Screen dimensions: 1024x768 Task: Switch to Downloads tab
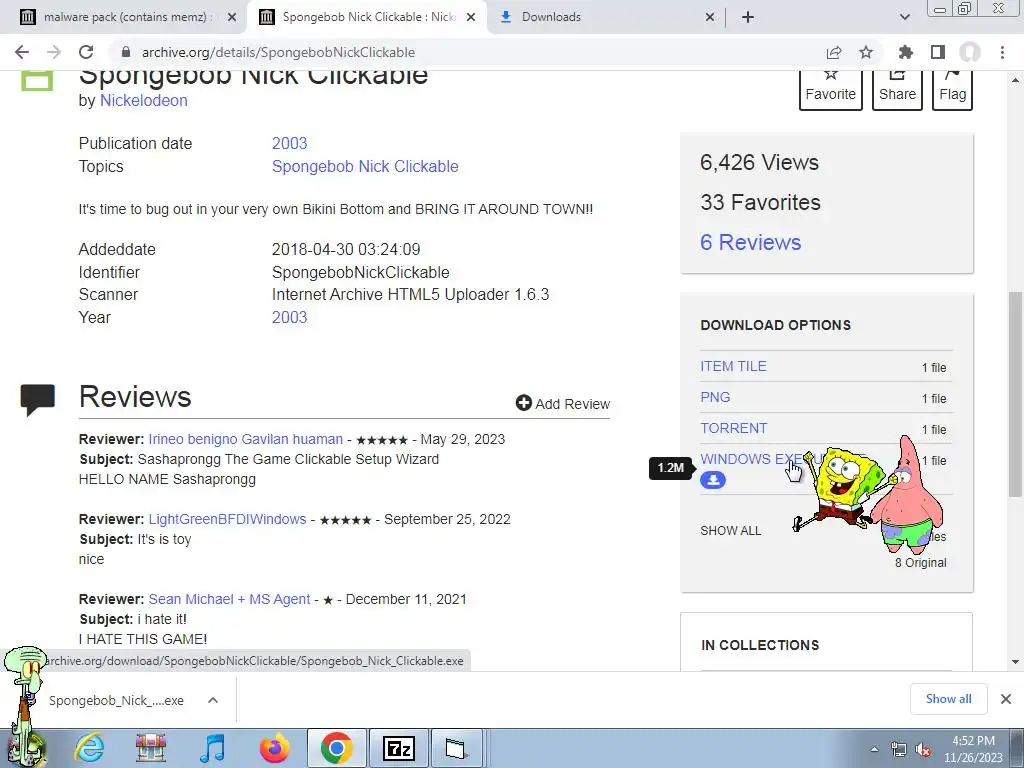click(606, 17)
